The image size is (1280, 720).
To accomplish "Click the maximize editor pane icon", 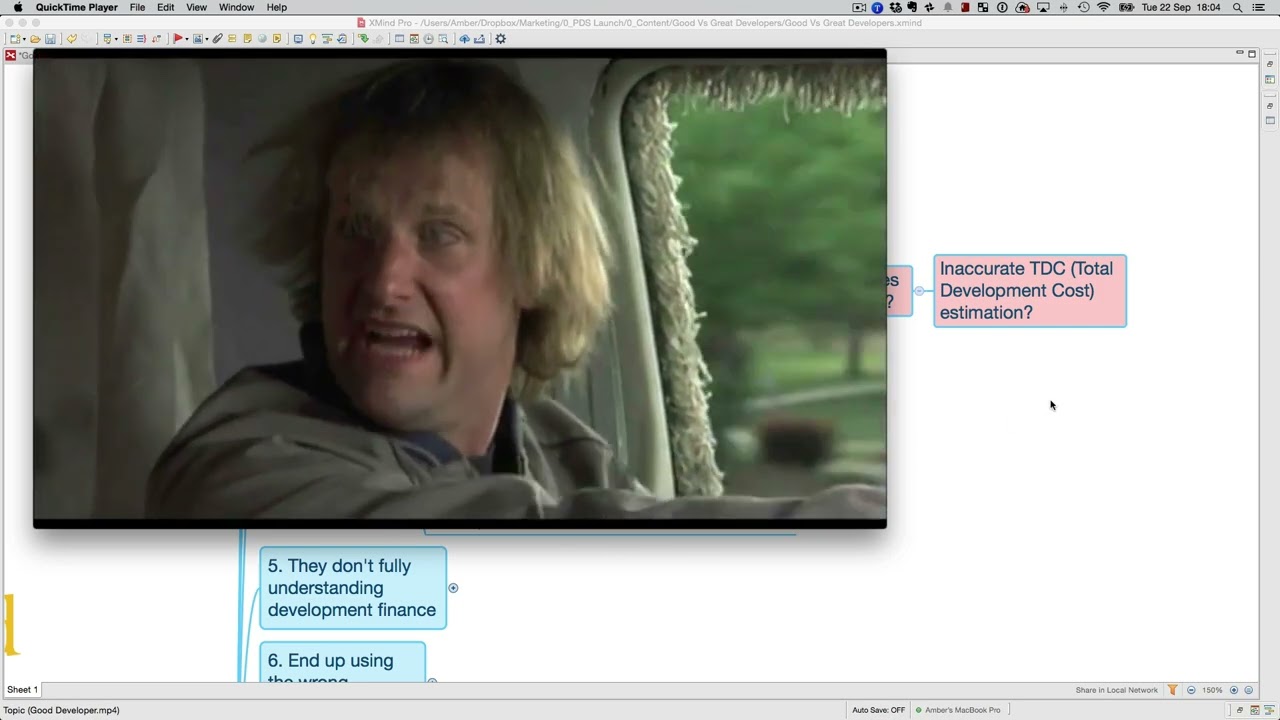I will click(1252, 53).
